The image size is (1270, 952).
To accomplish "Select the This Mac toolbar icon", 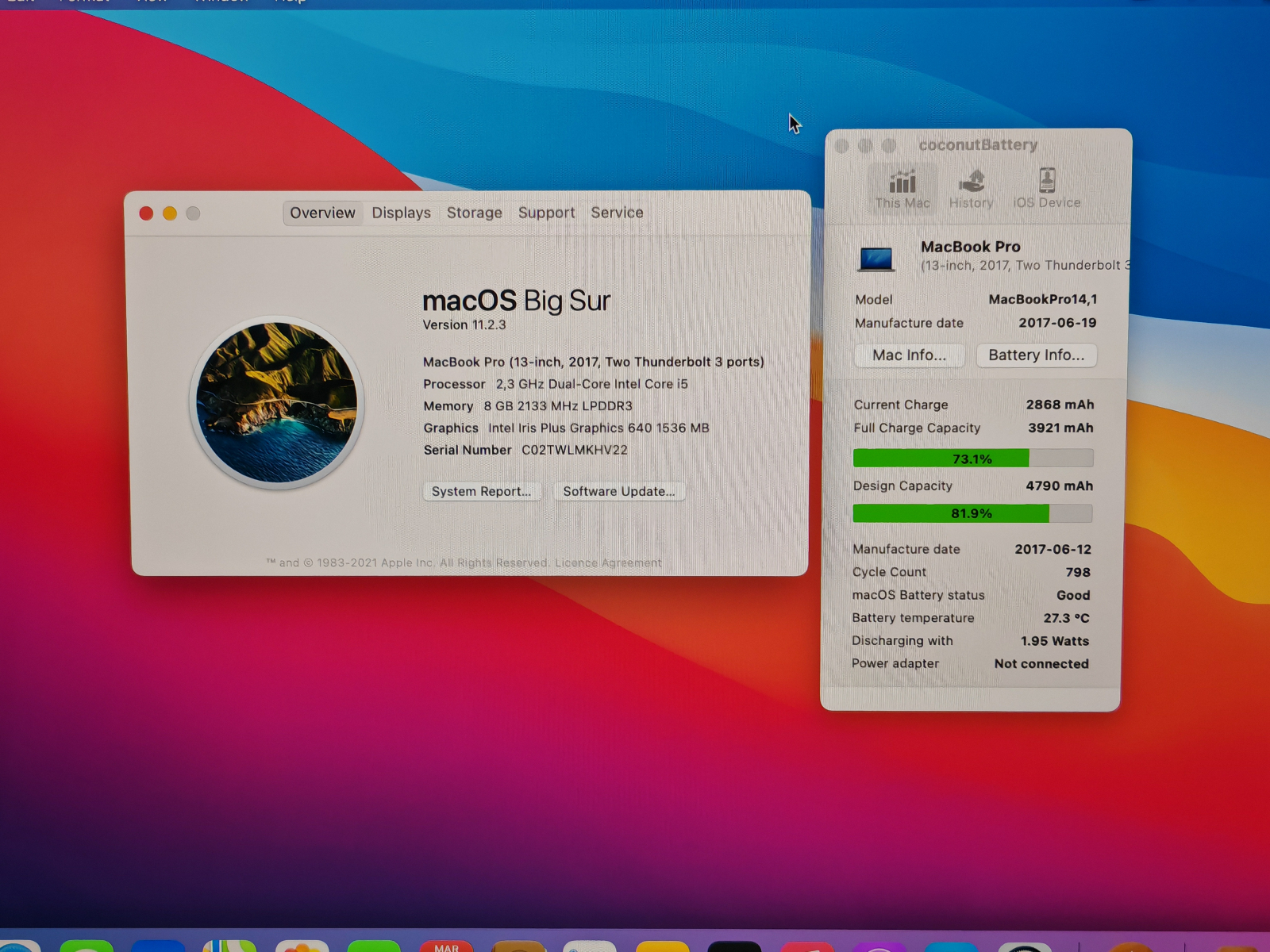I will coord(902,189).
